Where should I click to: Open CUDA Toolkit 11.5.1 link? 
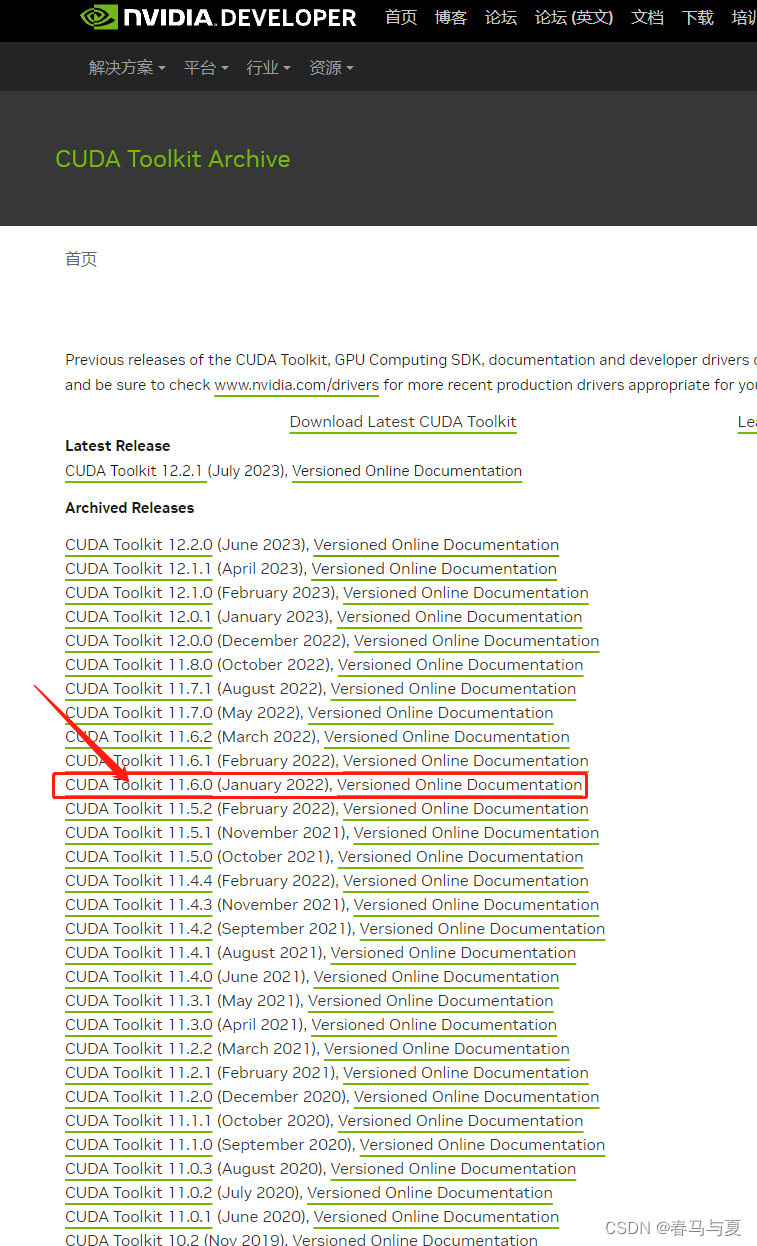click(138, 833)
